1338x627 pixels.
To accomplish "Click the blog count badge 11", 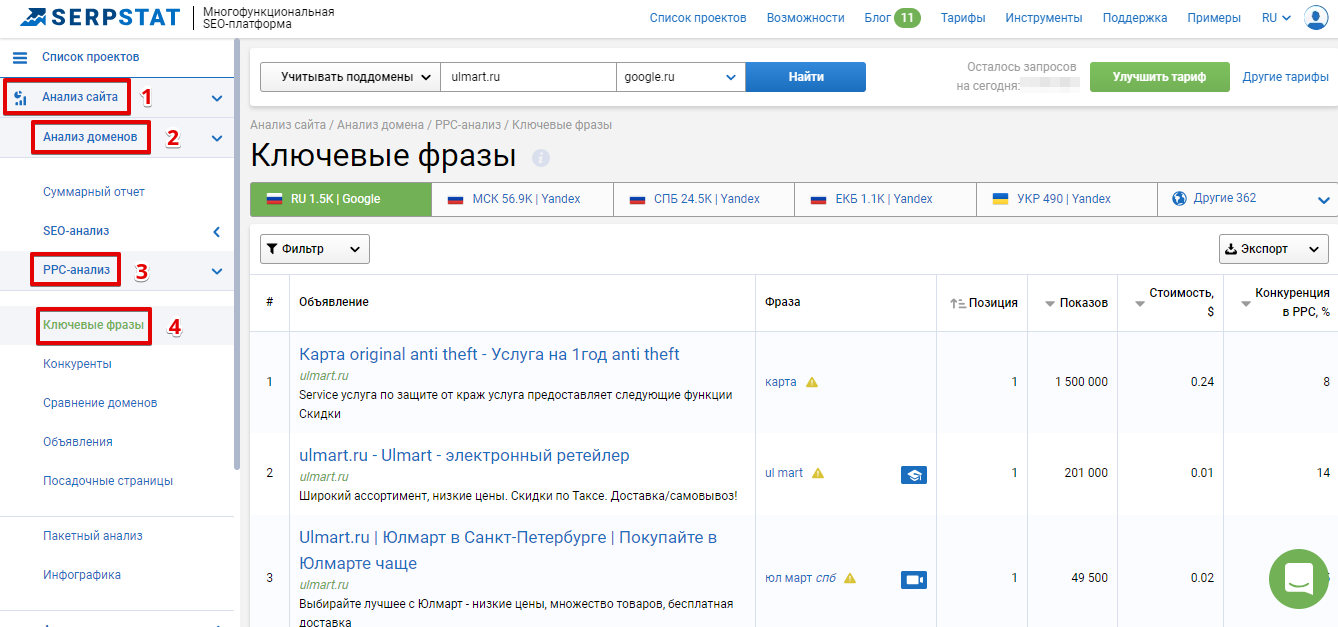I will [907, 18].
